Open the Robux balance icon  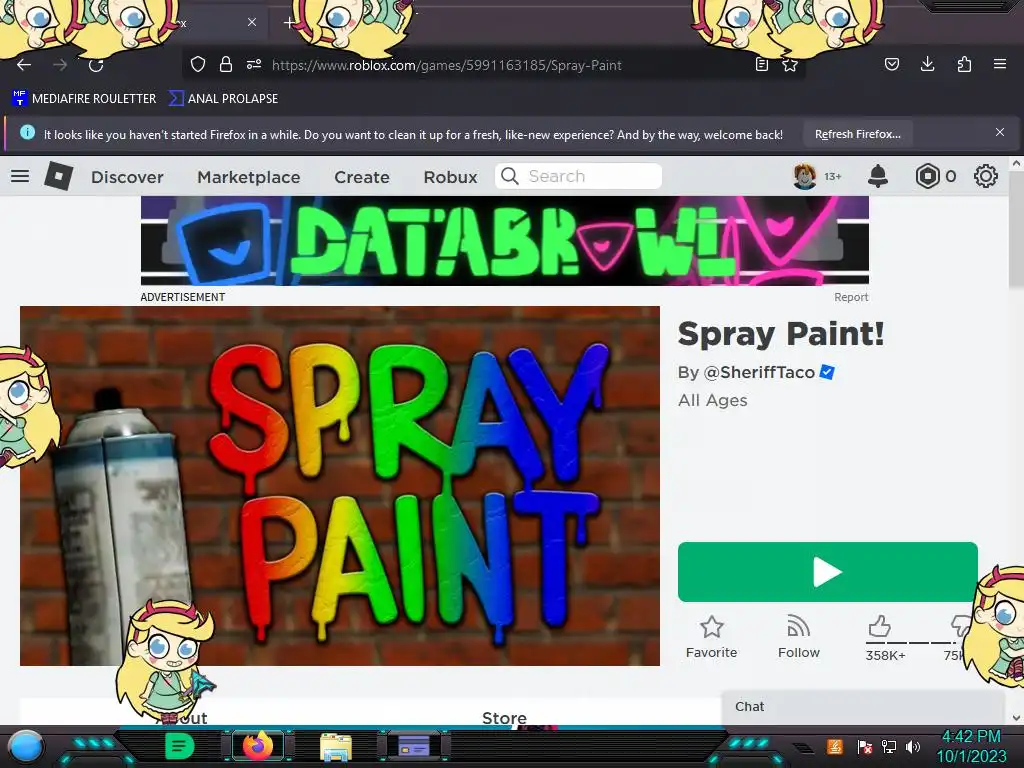click(927, 176)
